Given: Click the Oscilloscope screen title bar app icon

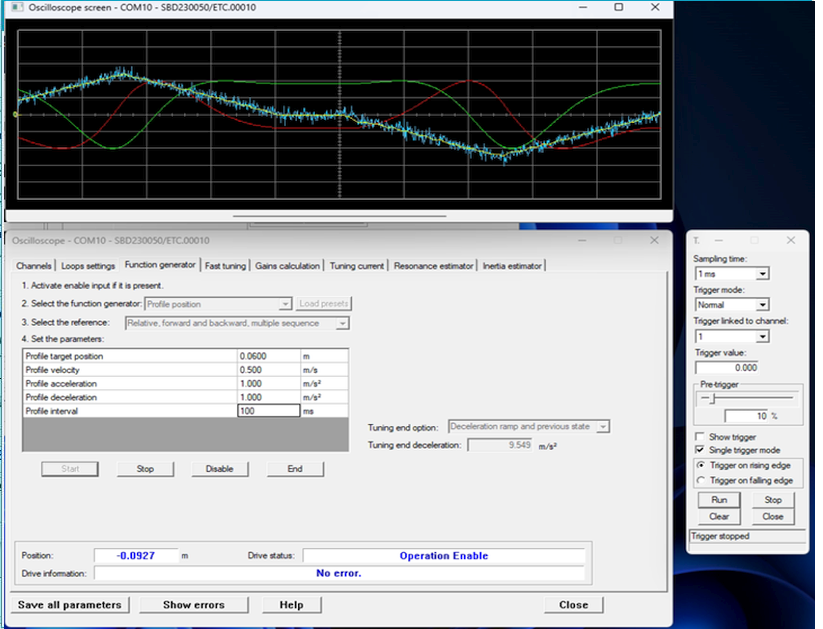Looking at the screenshot, I should (16, 7).
